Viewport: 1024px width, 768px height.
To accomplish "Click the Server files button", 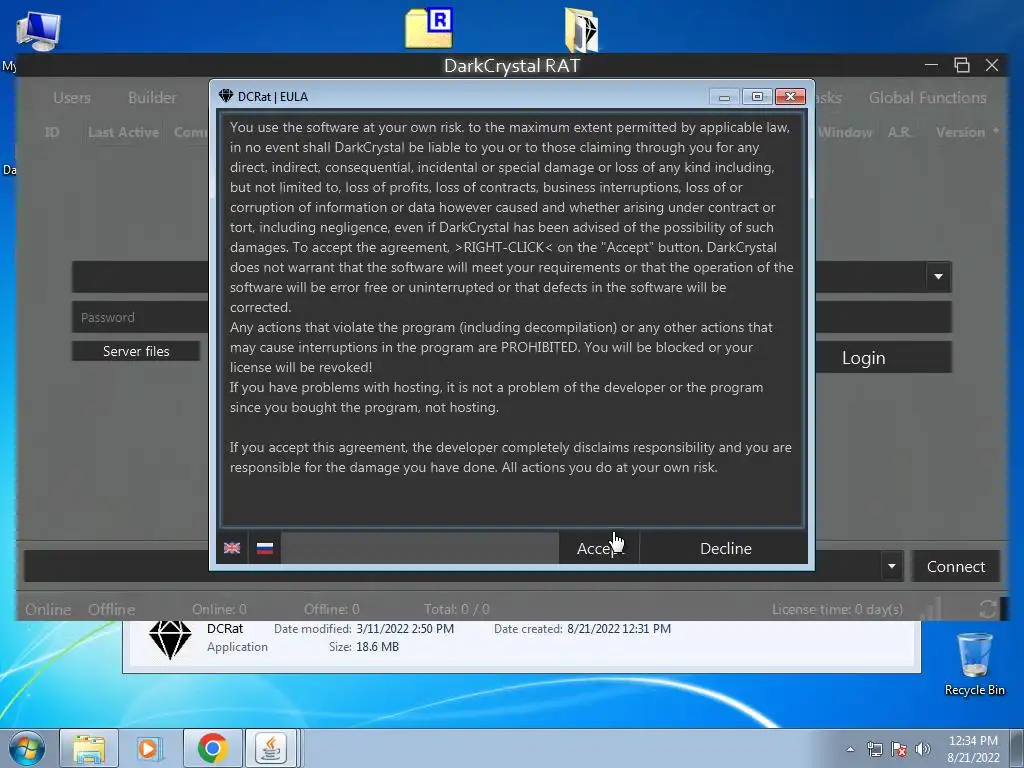I will point(136,351).
